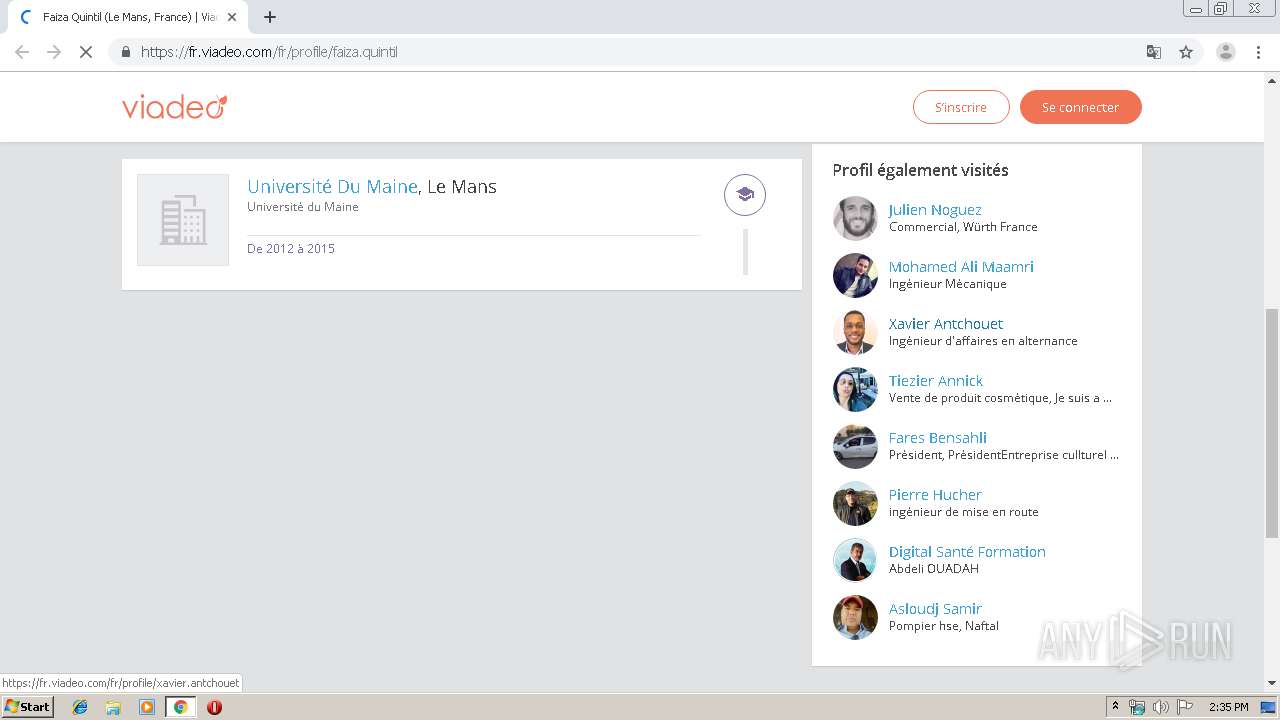Click the 2:35 PM system clock
The image size is (1280, 720).
pos(1229,707)
